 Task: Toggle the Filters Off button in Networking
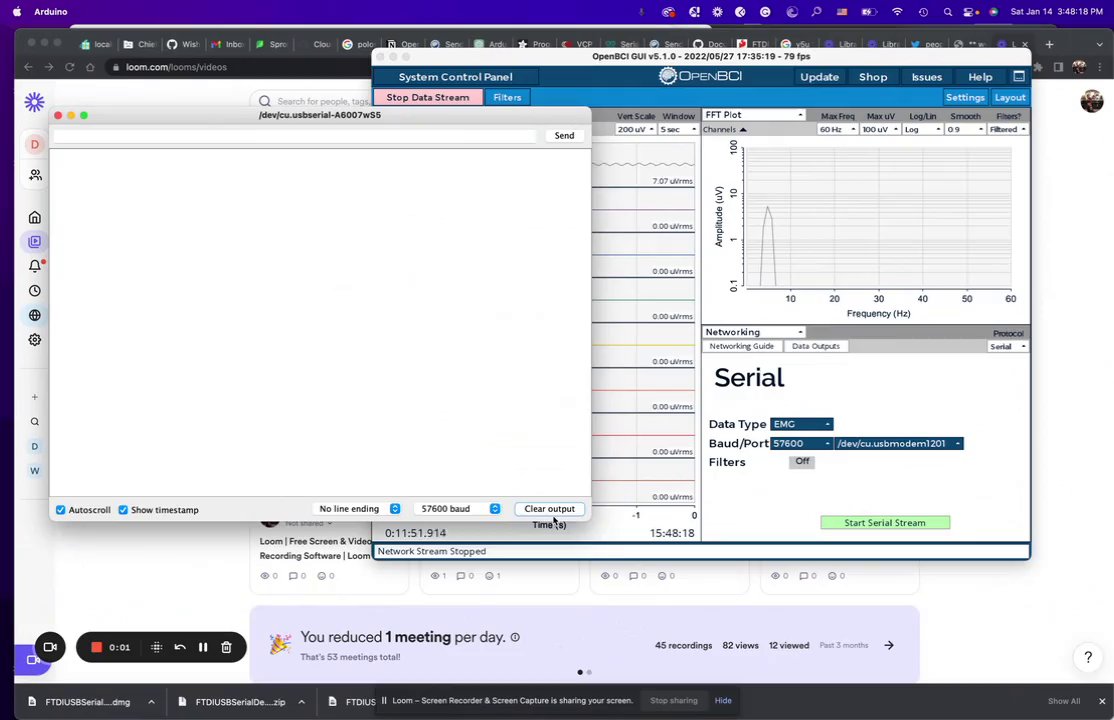pos(802,461)
